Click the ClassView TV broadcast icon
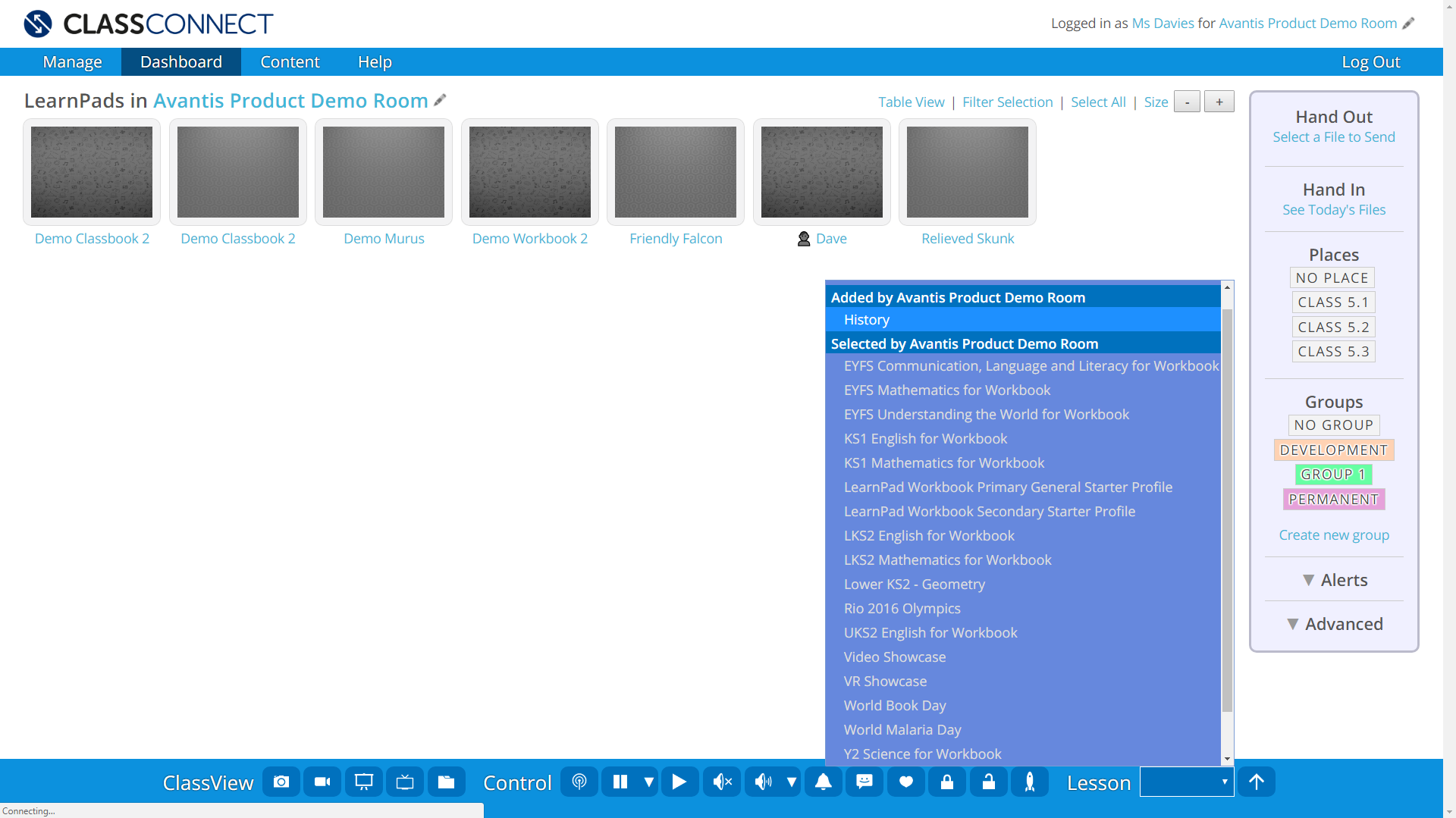This screenshot has width=1456, height=818. (405, 782)
